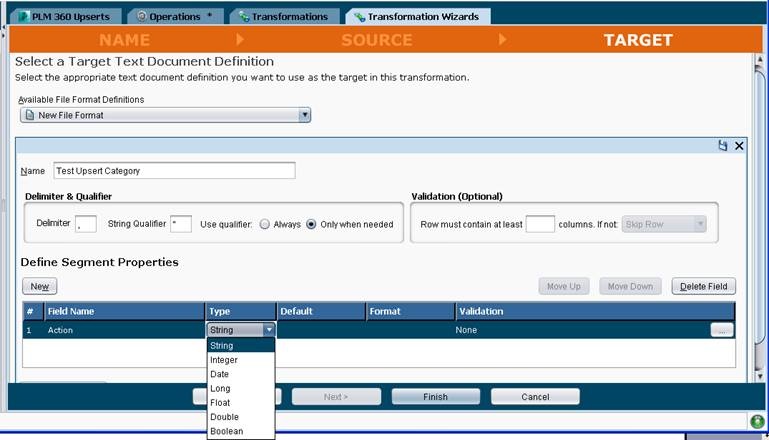
Task: Click the Name text field
Action: coord(174,171)
